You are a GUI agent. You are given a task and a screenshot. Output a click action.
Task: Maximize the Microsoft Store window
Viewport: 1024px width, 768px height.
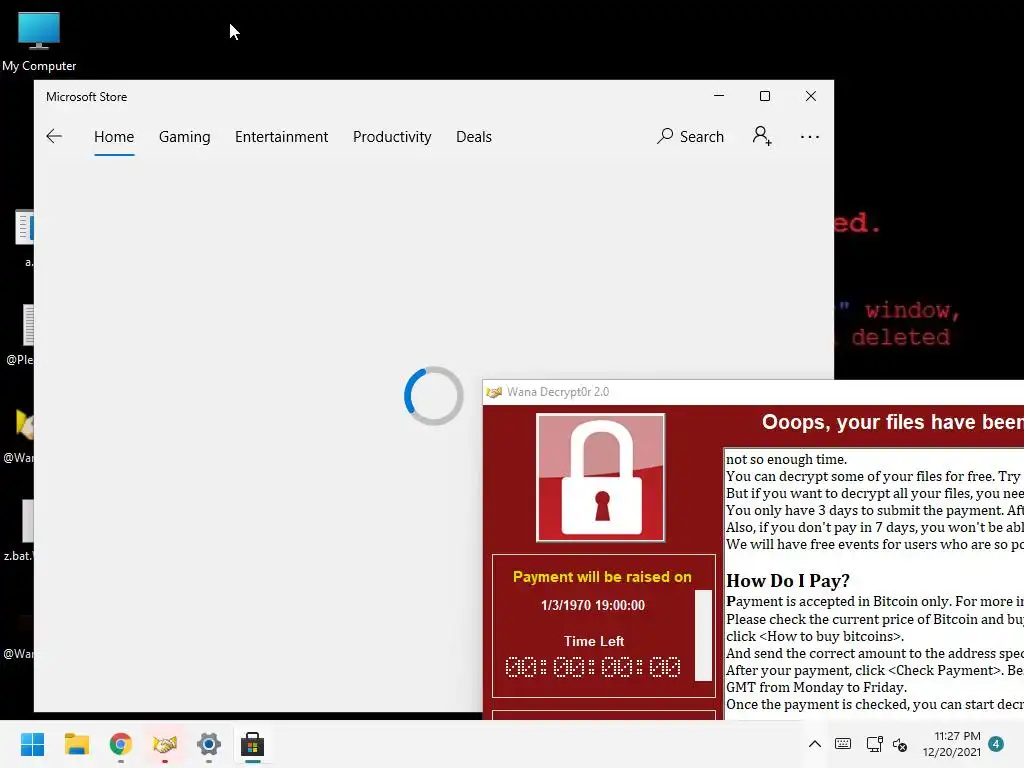coord(765,96)
